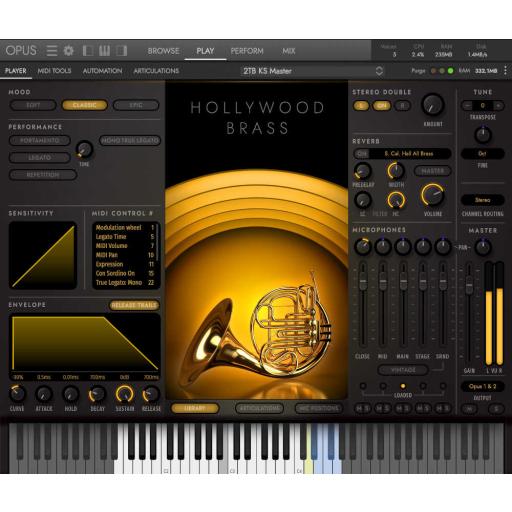512x512 pixels.
Task: Select the Classic mood
Action: [84, 105]
